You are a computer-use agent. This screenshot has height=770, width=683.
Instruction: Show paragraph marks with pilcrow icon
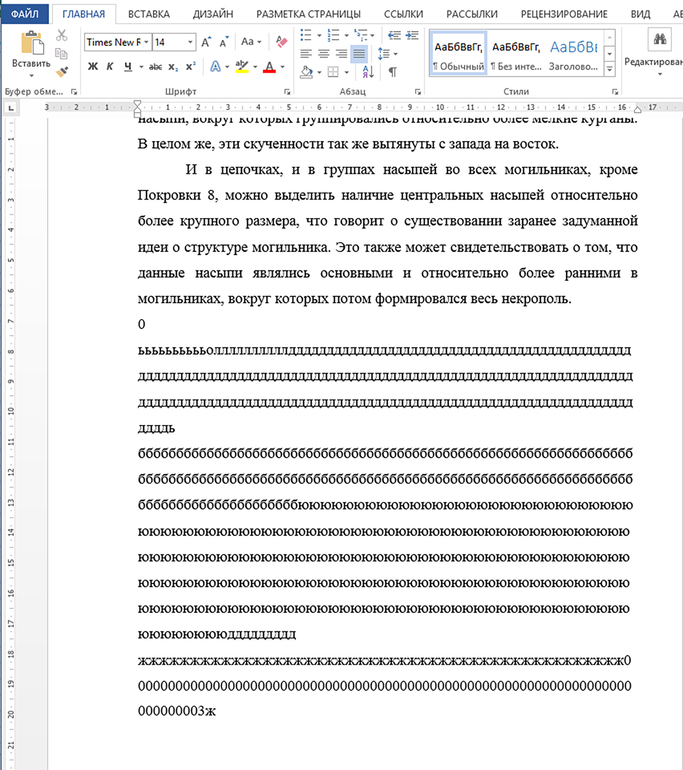(x=393, y=72)
